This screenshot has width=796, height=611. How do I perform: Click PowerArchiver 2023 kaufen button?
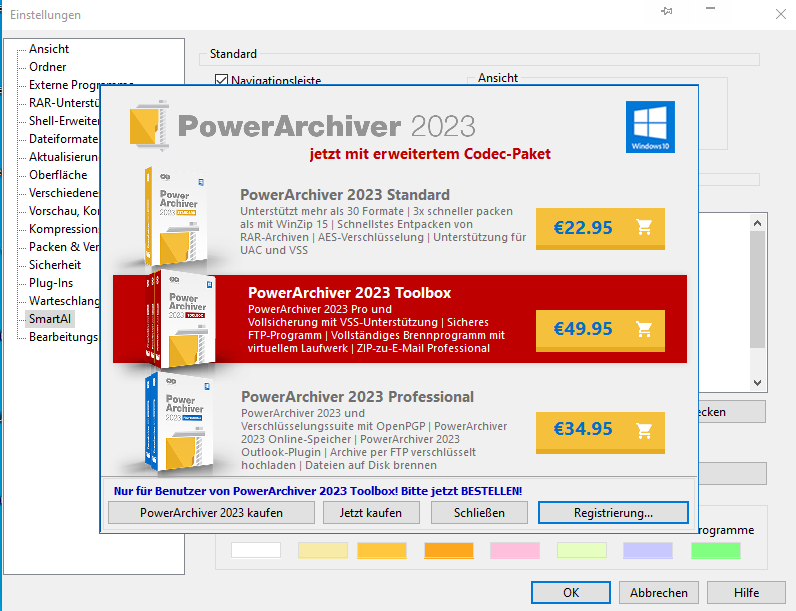tap(211, 513)
